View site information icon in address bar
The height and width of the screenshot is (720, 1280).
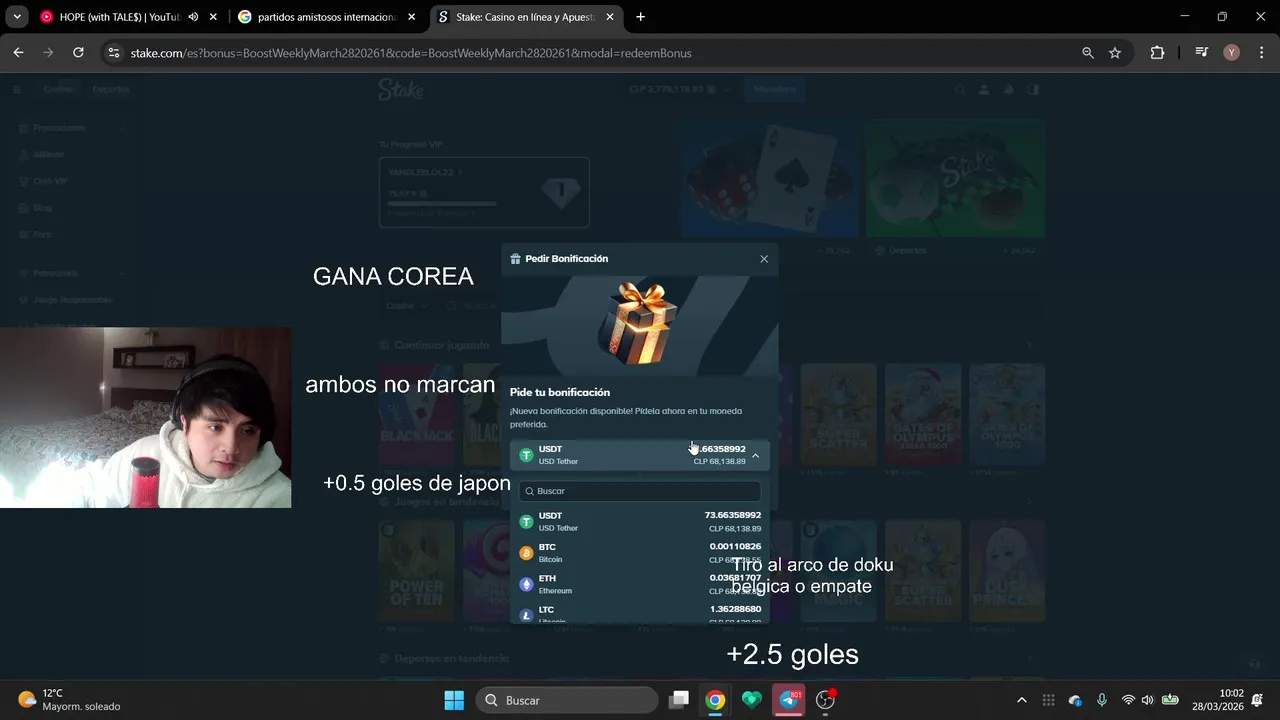tap(113, 53)
